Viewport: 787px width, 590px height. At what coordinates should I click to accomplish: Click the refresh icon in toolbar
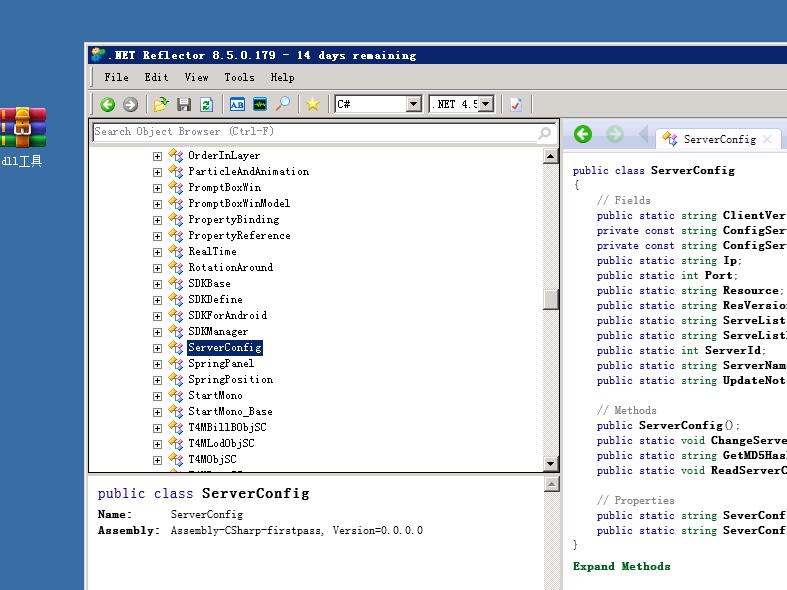pos(206,104)
